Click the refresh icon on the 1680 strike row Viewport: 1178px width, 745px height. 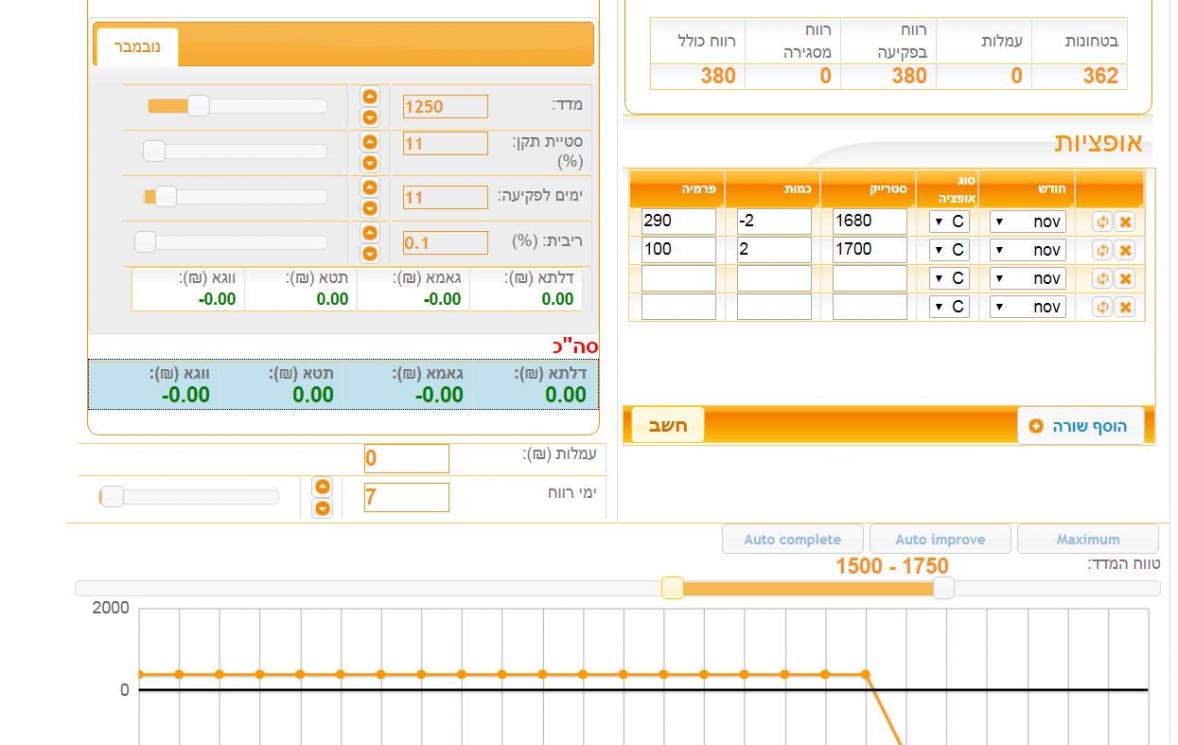click(1103, 222)
